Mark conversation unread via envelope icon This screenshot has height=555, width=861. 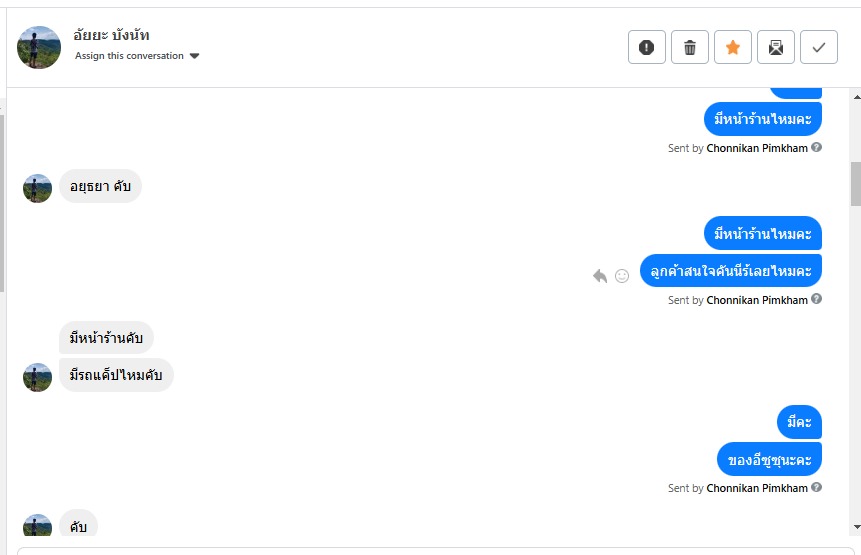(776, 47)
